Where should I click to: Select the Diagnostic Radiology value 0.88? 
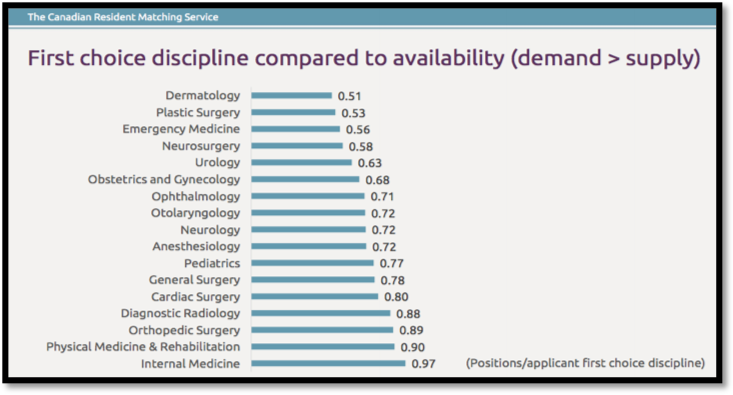[408, 314]
